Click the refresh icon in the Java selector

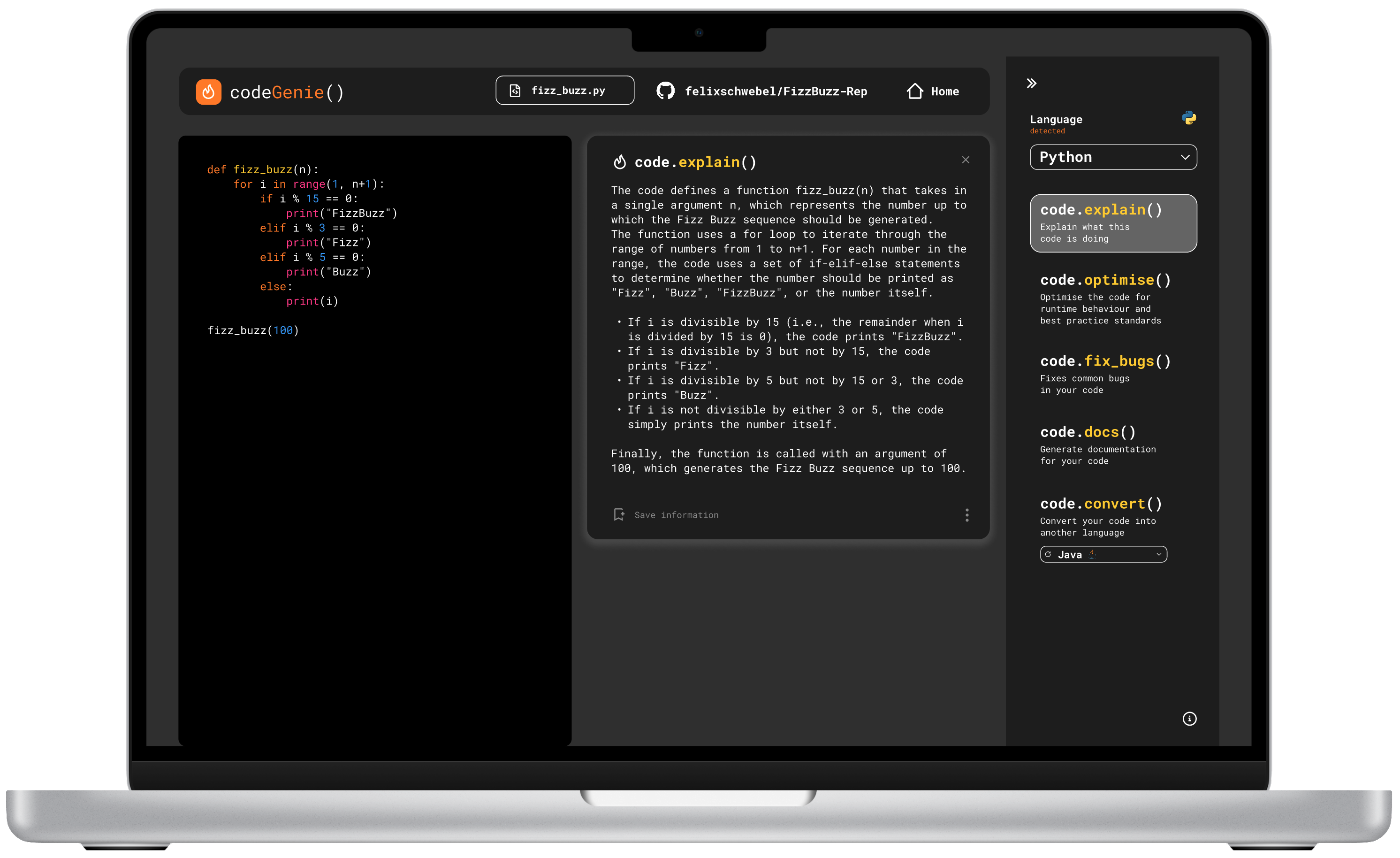click(1048, 554)
